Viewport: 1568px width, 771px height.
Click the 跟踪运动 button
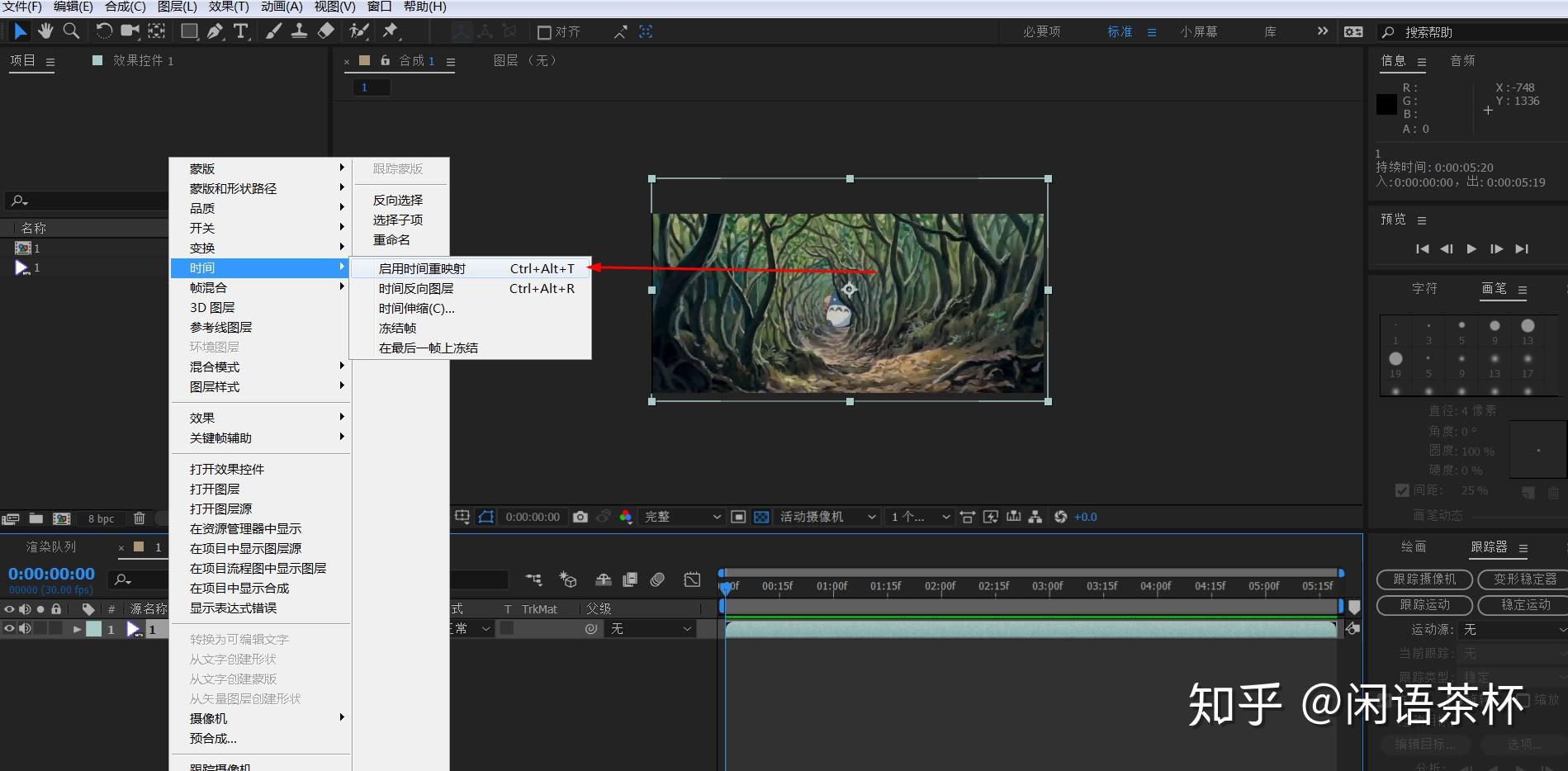click(x=1424, y=605)
